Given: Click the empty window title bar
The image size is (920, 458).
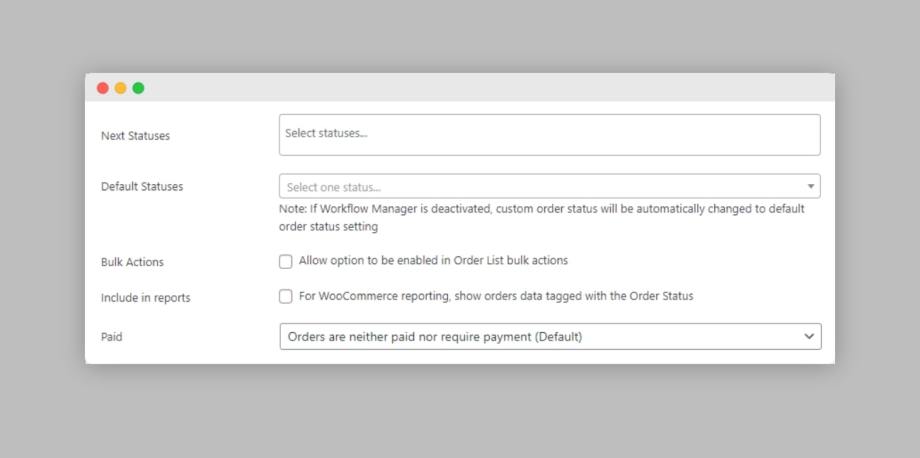Looking at the screenshot, I should (x=489, y=87).
